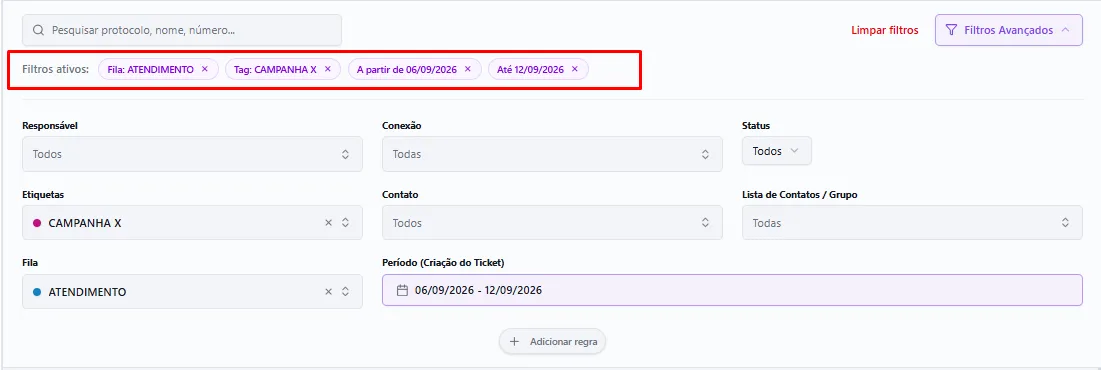Click the Conexão label
The height and width of the screenshot is (370, 1101).
tap(402, 126)
